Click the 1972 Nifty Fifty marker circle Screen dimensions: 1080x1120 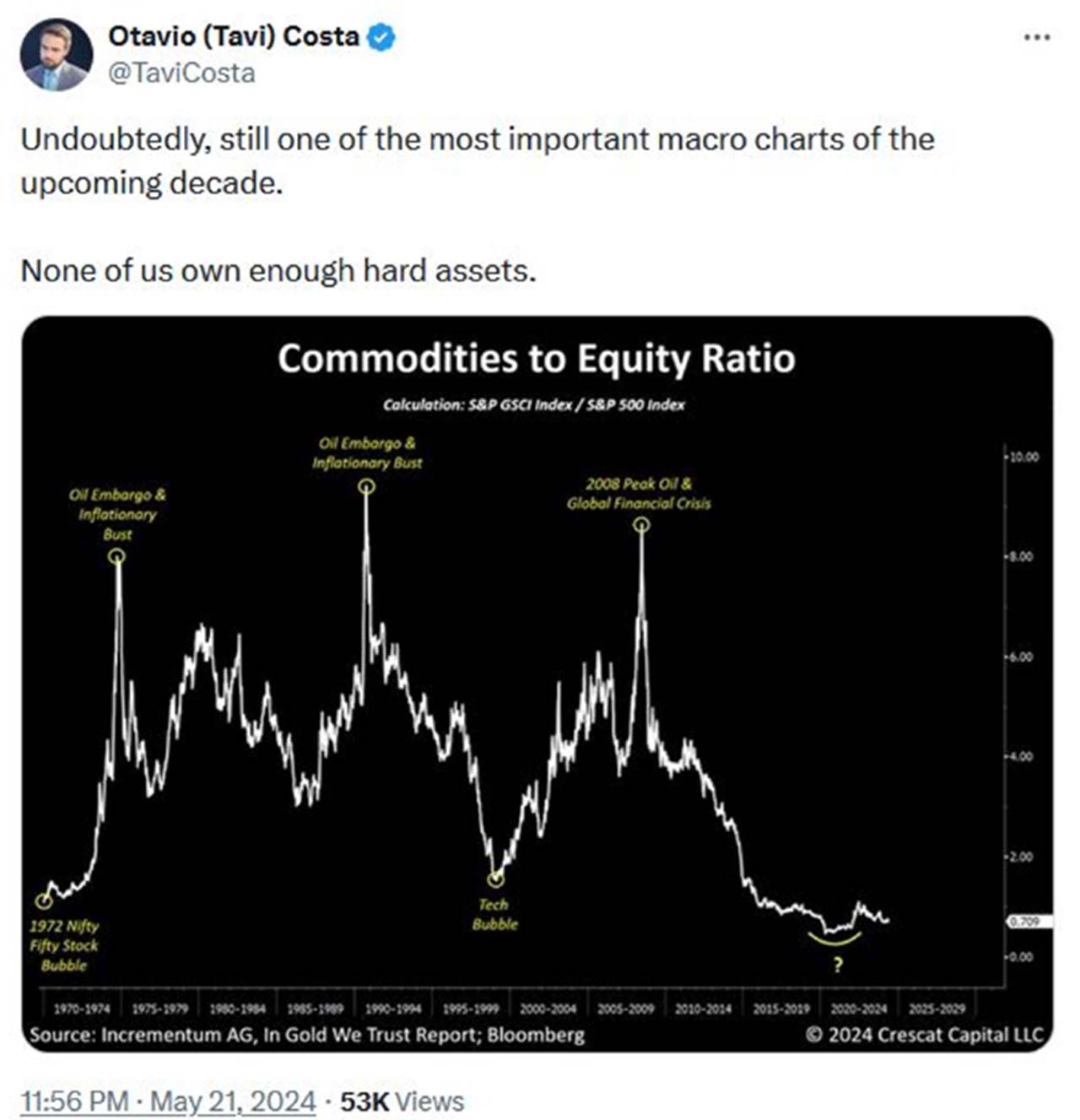click(44, 901)
